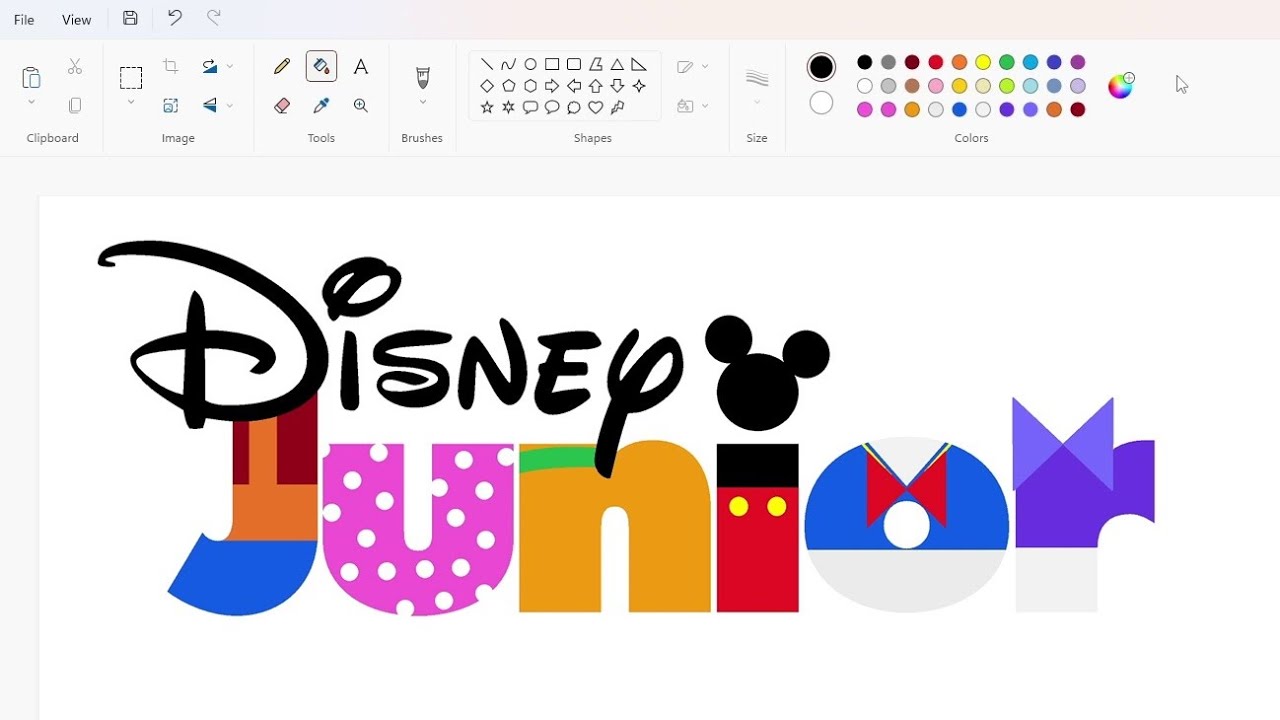Click the Crop tool icon

pos(171,66)
